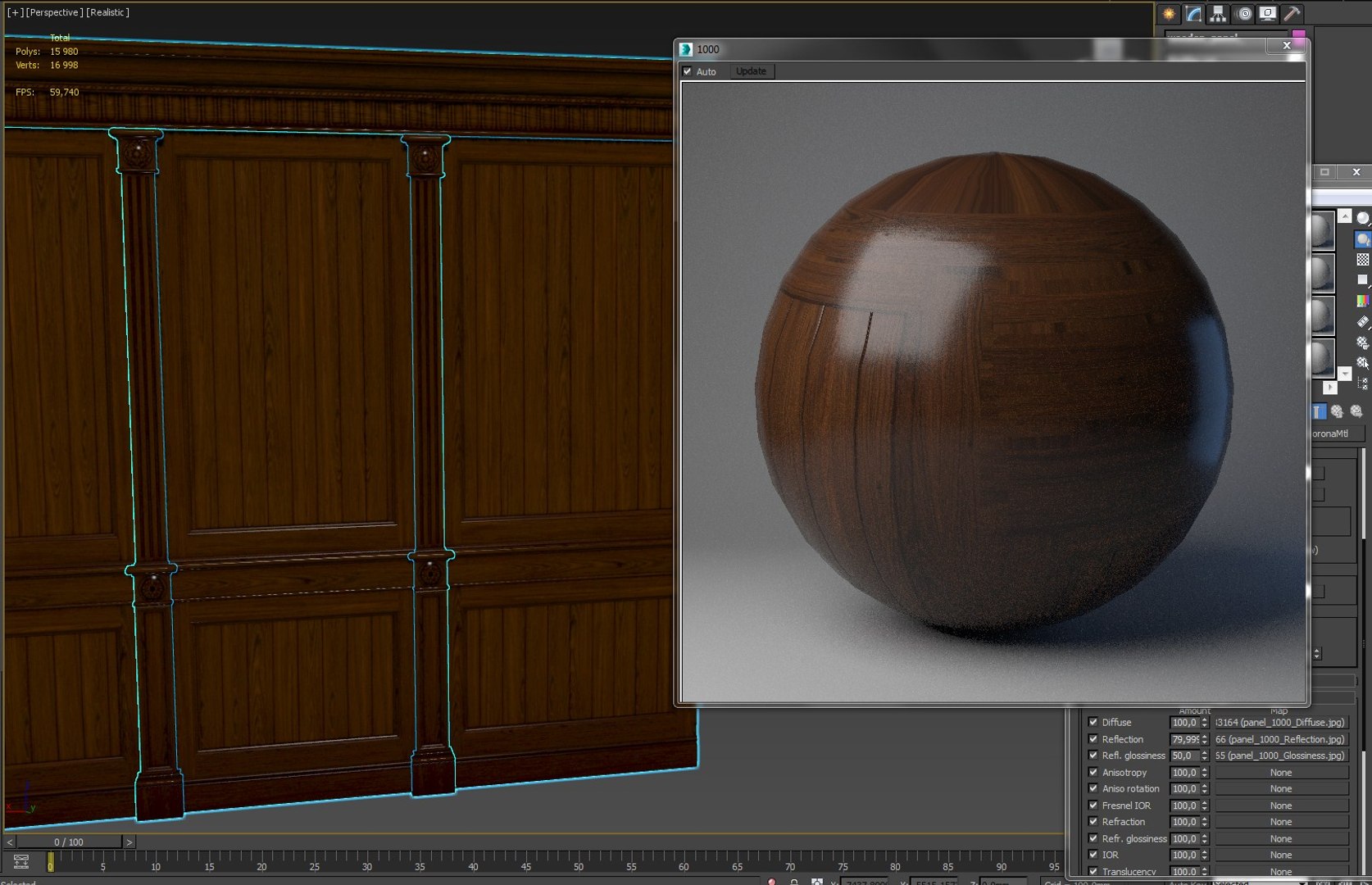The image size is (1372, 885).
Task: Toggle the Auto checkbox in preview window
Action: click(x=688, y=71)
